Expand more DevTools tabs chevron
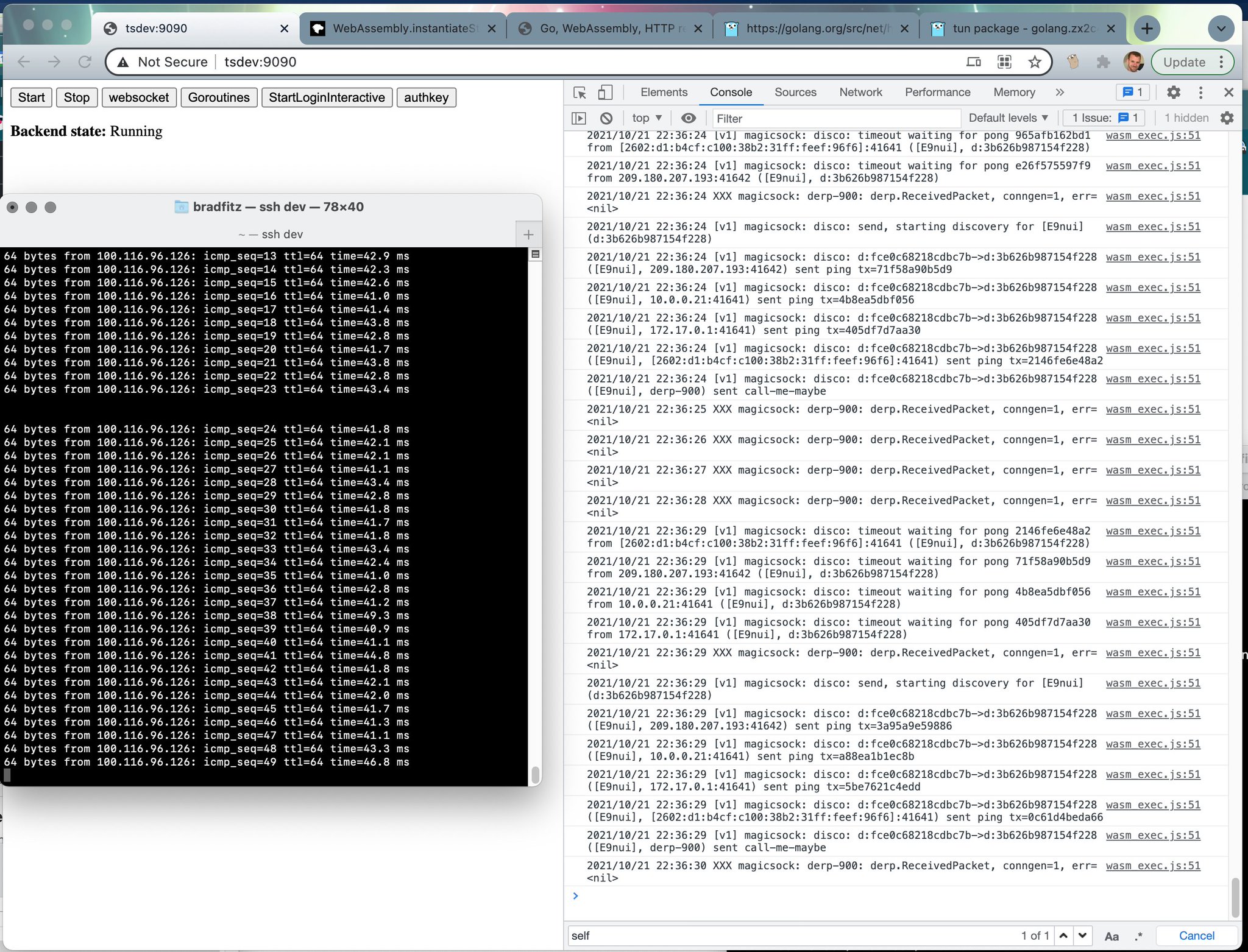Image resolution: width=1248 pixels, height=952 pixels. (1060, 93)
